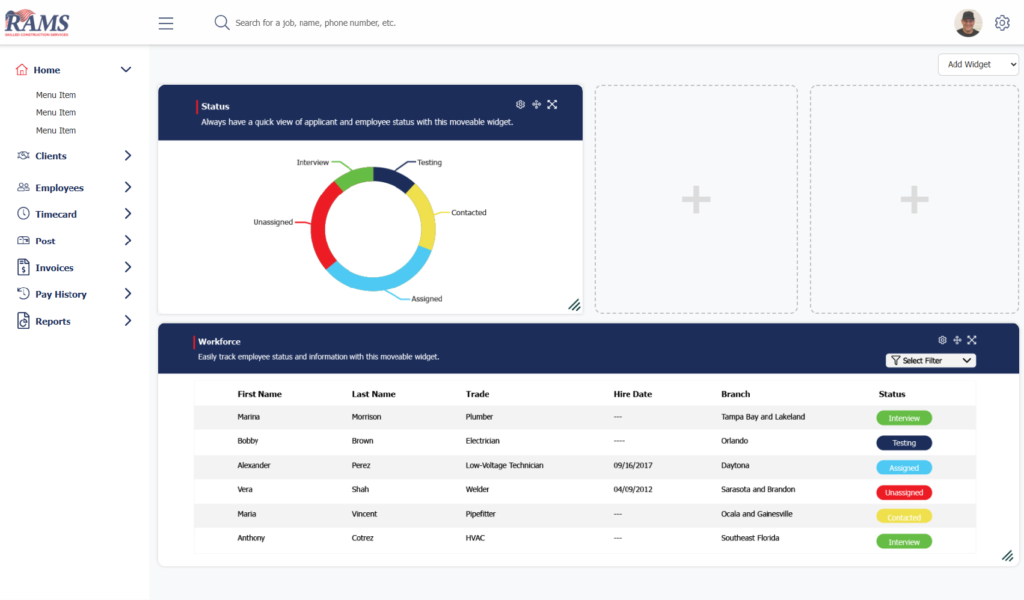The height and width of the screenshot is (600, 1024).
Task: Click the user profile avatar
Action: tap(968, 23)
